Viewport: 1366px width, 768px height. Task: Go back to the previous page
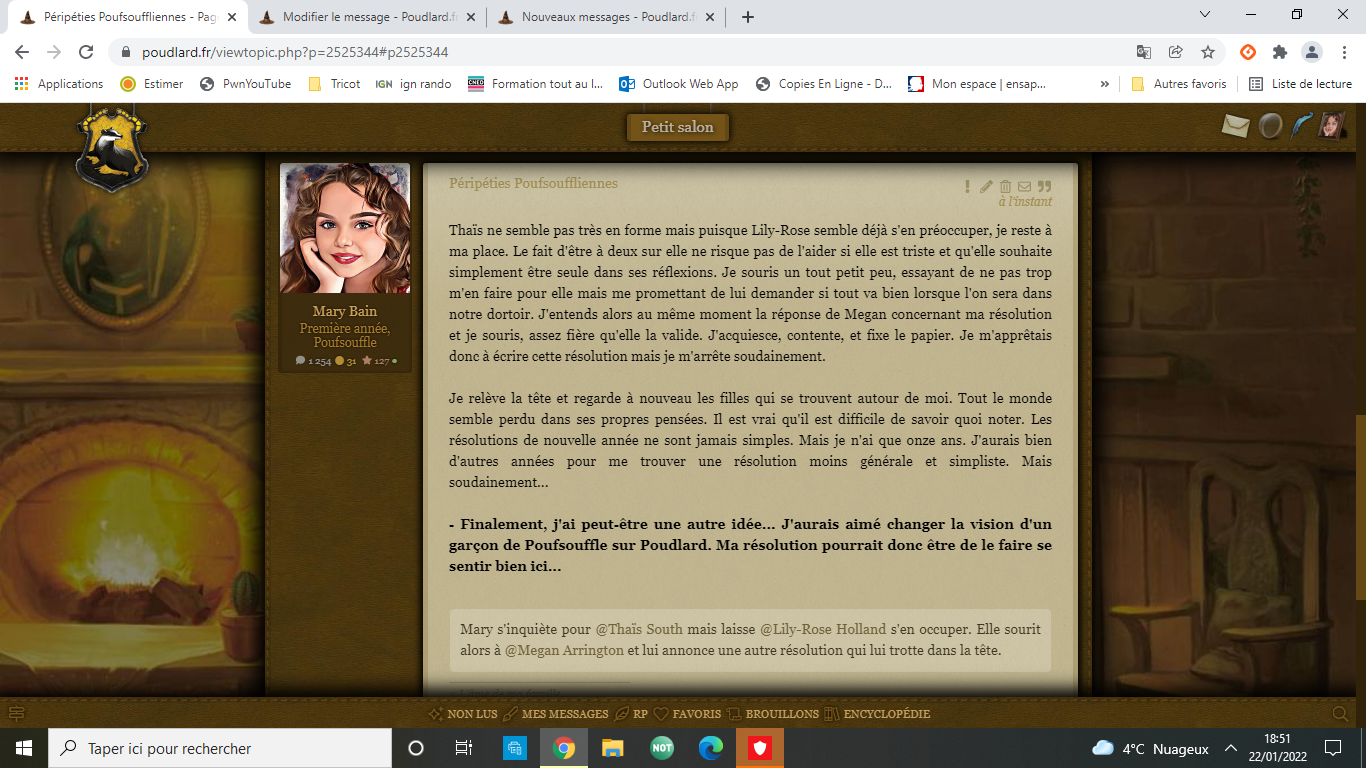[x=22, y=52]
